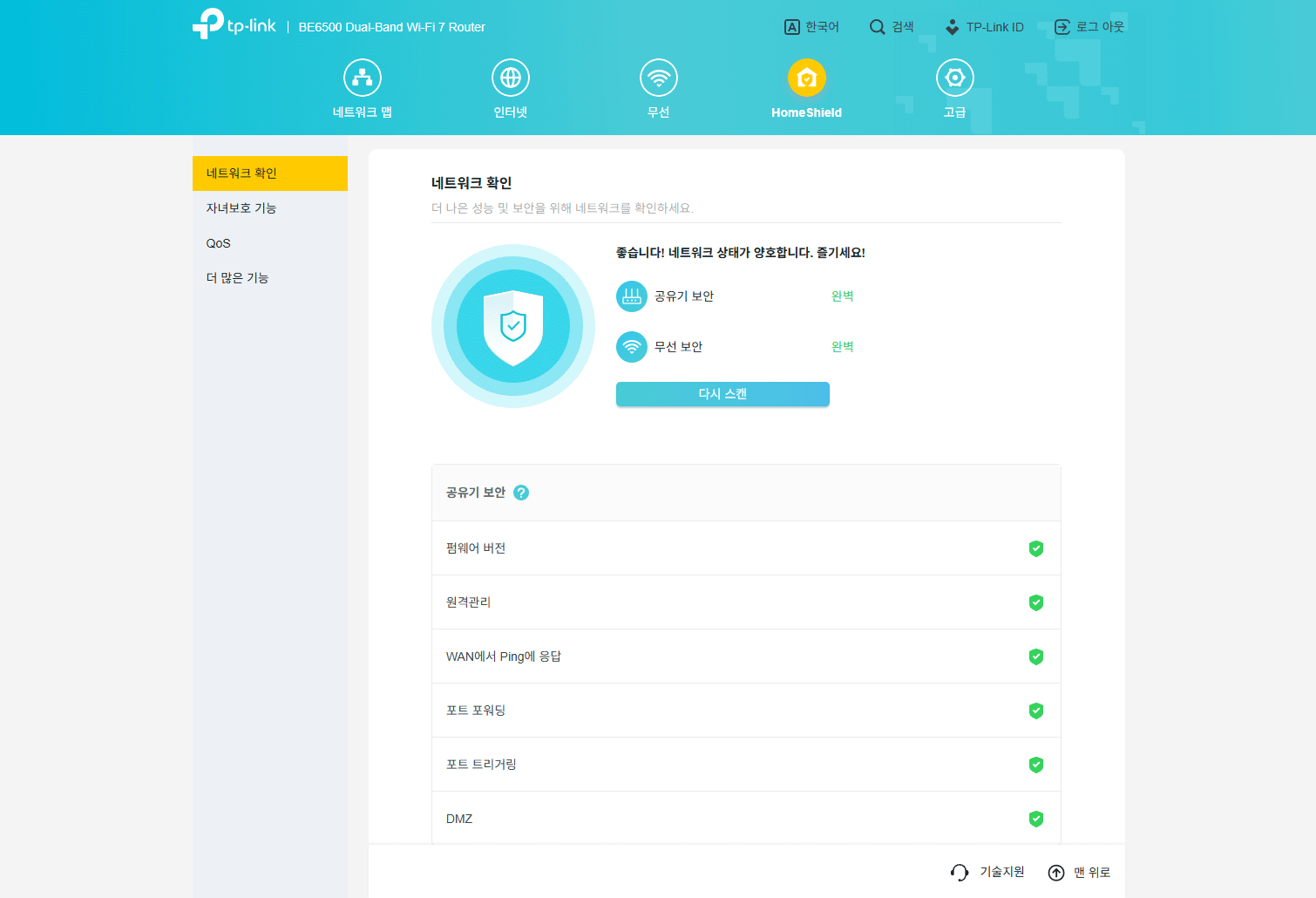Open 기술지원 technical support link

988,872
